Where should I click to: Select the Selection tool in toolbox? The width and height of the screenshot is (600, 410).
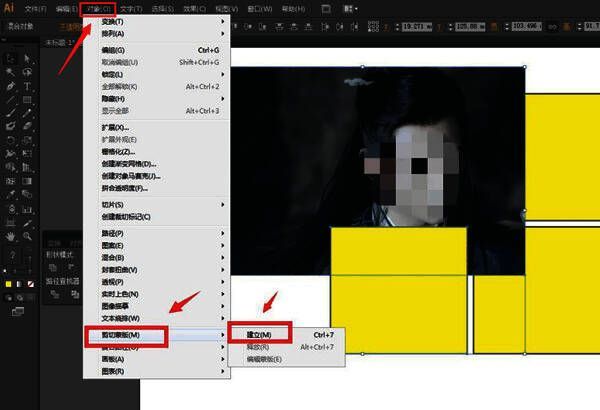click(x=10, y=58)
